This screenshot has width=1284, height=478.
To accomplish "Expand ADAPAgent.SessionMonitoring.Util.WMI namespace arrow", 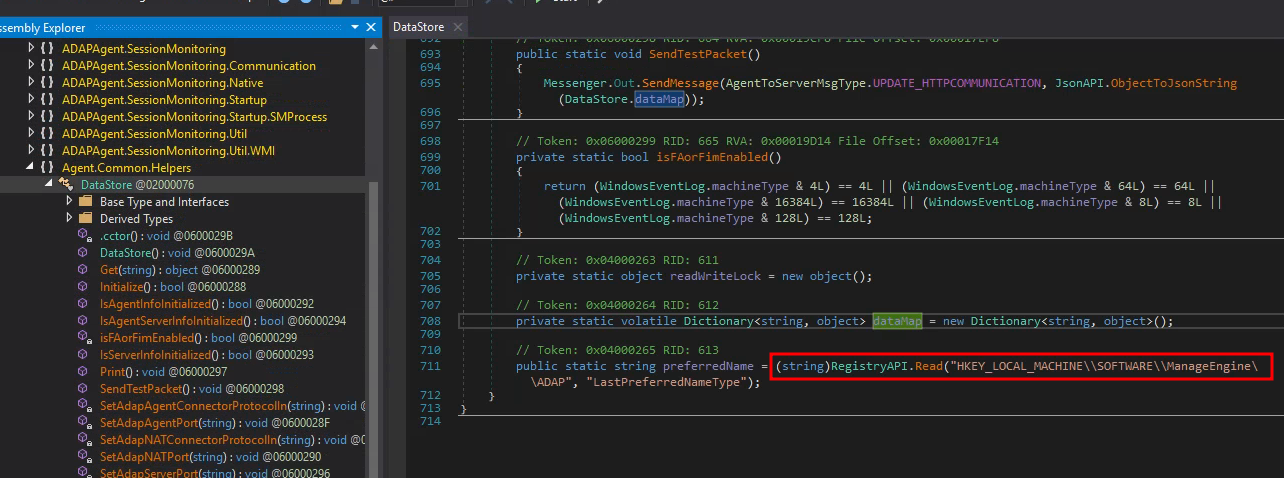I will 32,150.
